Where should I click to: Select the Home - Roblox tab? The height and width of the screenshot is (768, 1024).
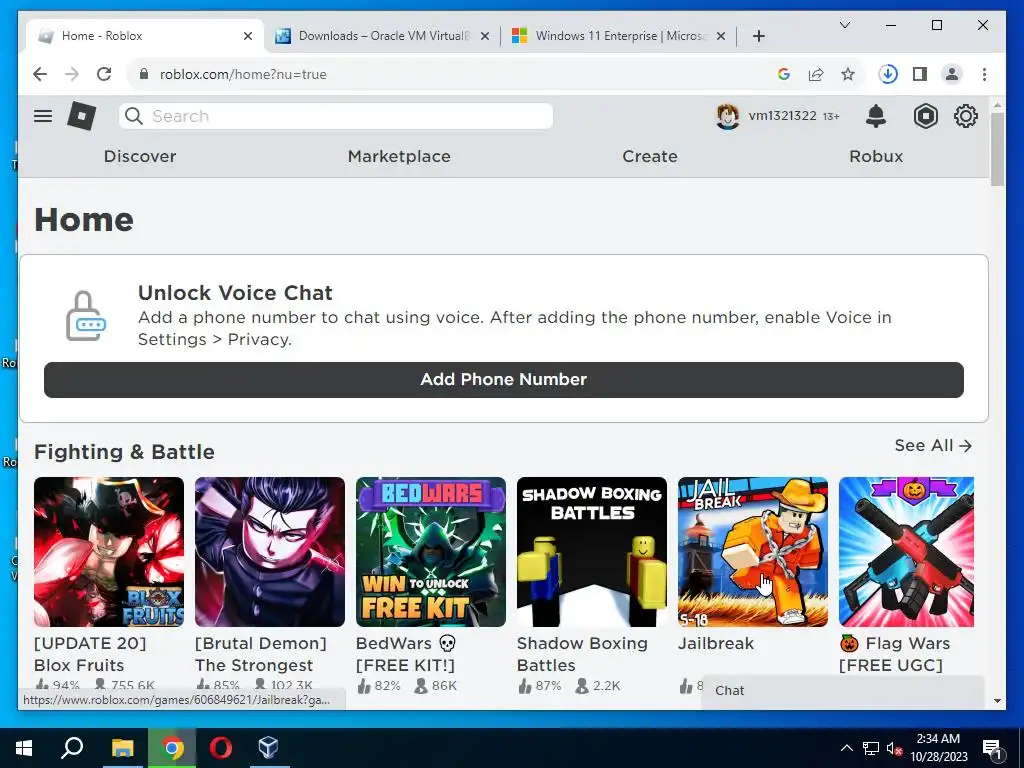tap(145, 36)
